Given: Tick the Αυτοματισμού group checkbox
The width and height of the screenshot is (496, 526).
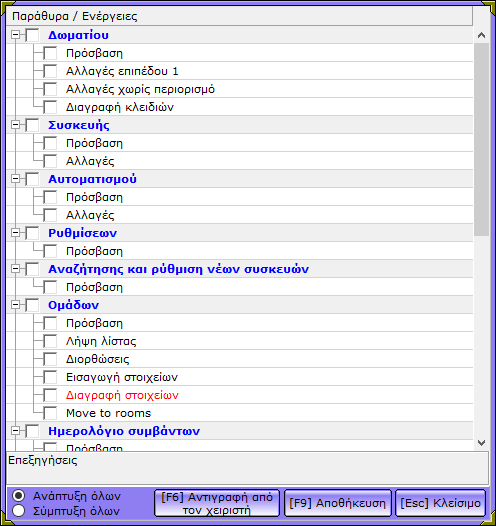Looking at the screenshot, I should (x=33, y=179).
